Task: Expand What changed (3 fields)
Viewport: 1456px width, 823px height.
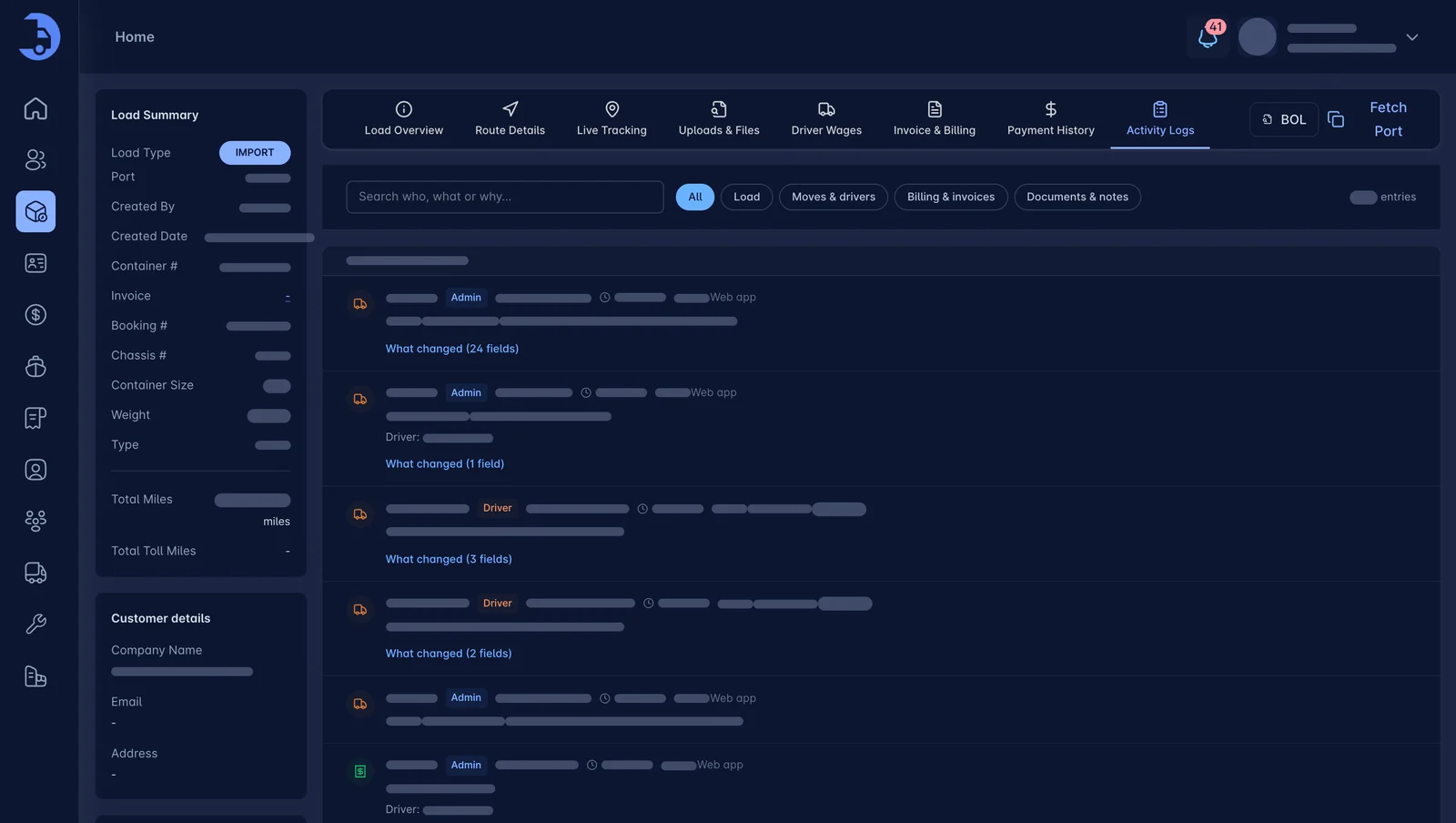Action: 449,559
